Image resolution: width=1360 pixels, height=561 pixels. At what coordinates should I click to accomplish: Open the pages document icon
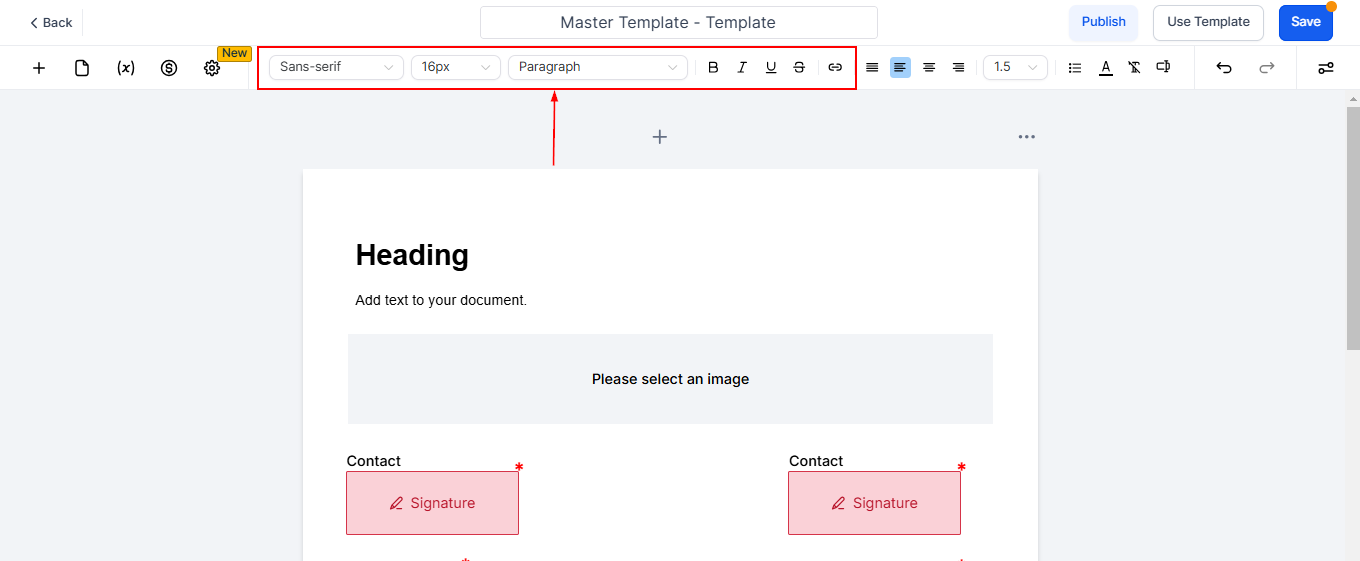[x=82, y=68]
